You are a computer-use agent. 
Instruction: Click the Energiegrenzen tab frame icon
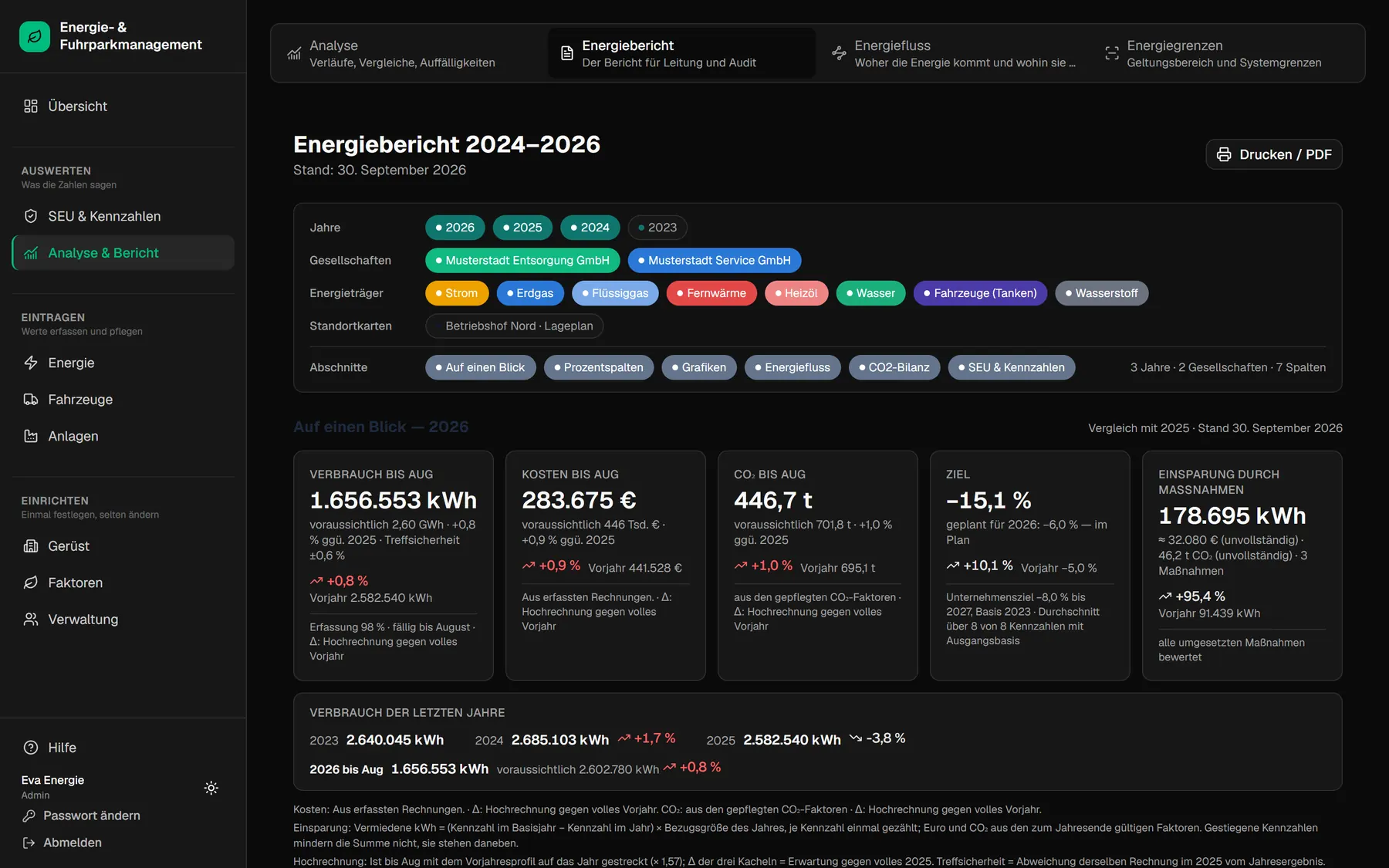tap(1111, 53)
